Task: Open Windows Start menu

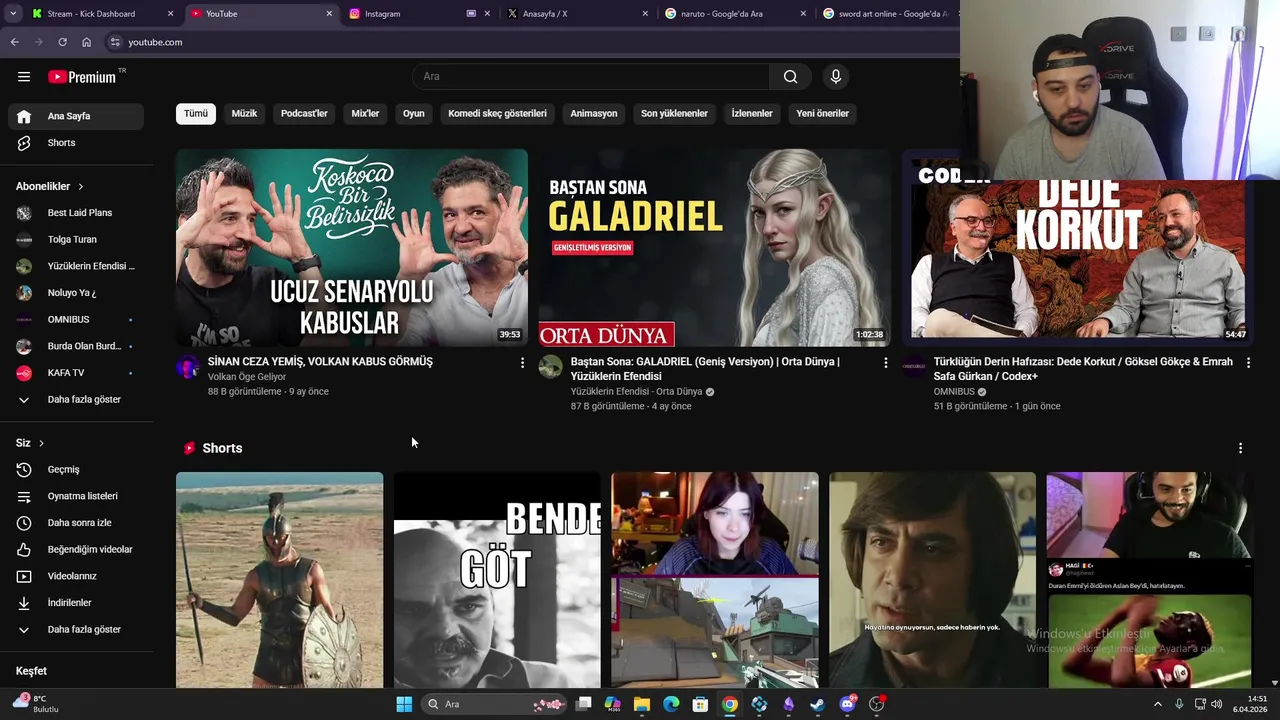Action: (x=404, y=704)
